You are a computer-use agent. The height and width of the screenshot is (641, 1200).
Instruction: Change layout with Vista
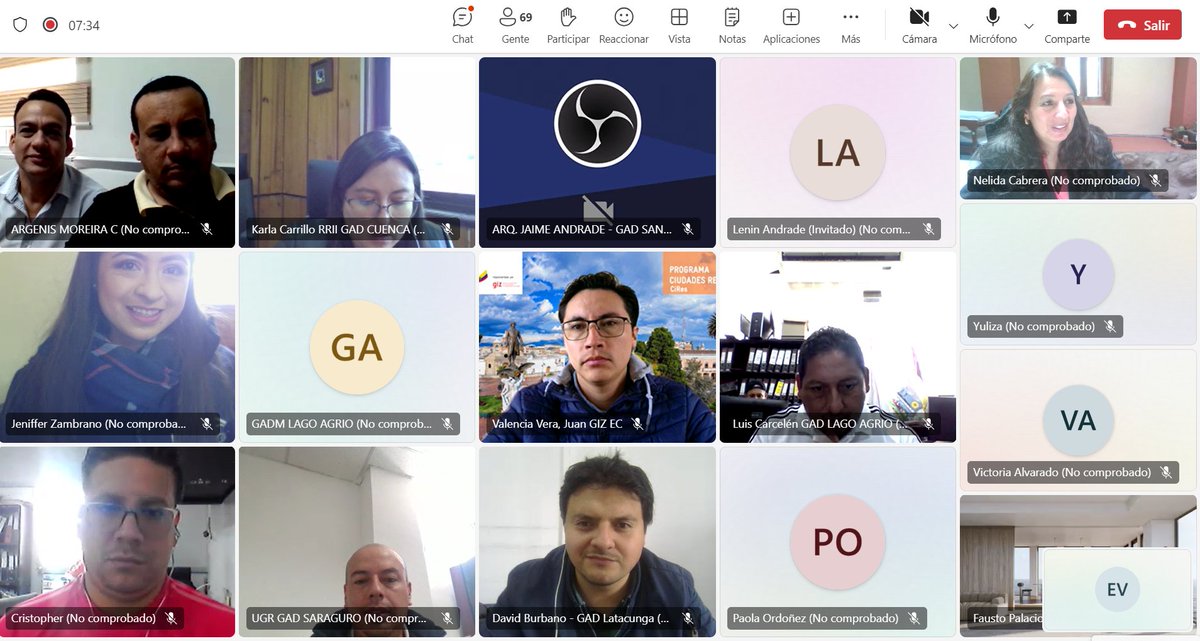[x=679, y=25]
